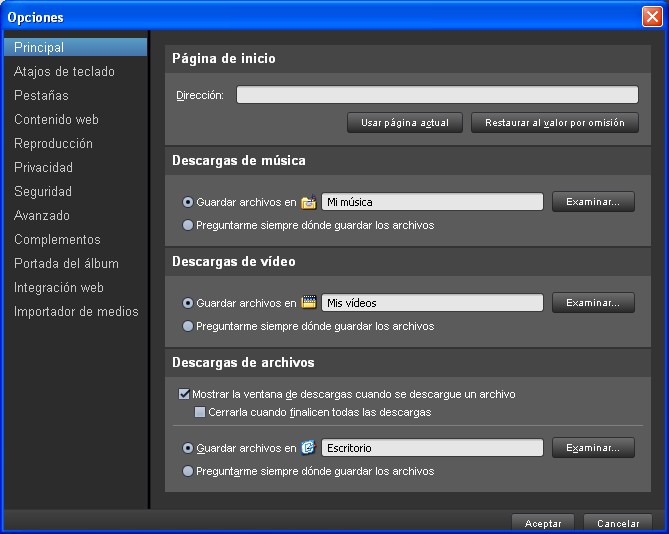Select Guardar archivos en for file downloads

tap(188, 448)
